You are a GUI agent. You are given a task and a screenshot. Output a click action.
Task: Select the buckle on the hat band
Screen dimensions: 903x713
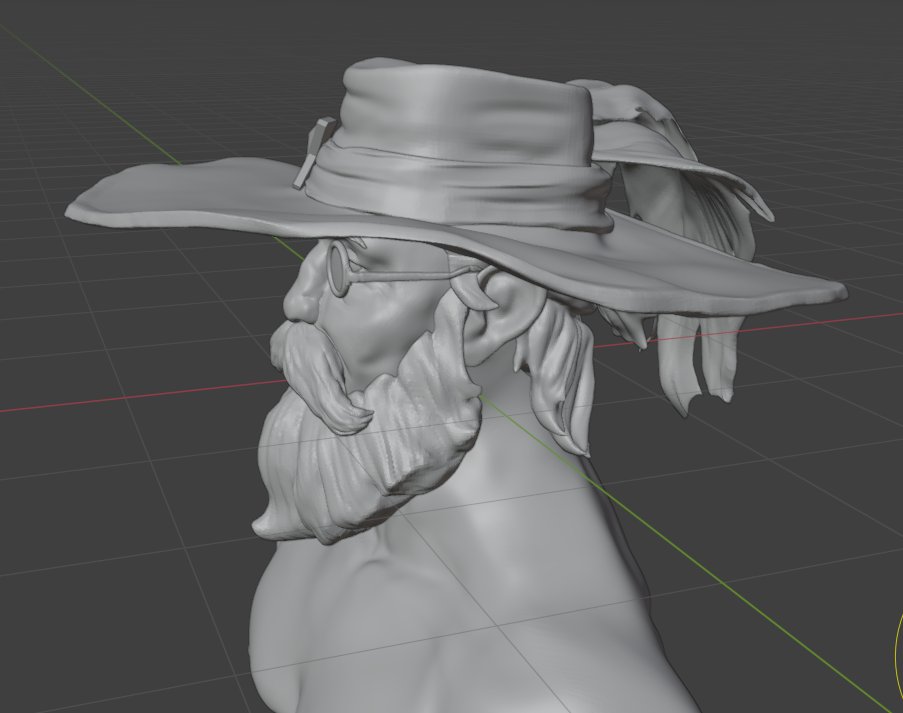click(x=314, y=153)
